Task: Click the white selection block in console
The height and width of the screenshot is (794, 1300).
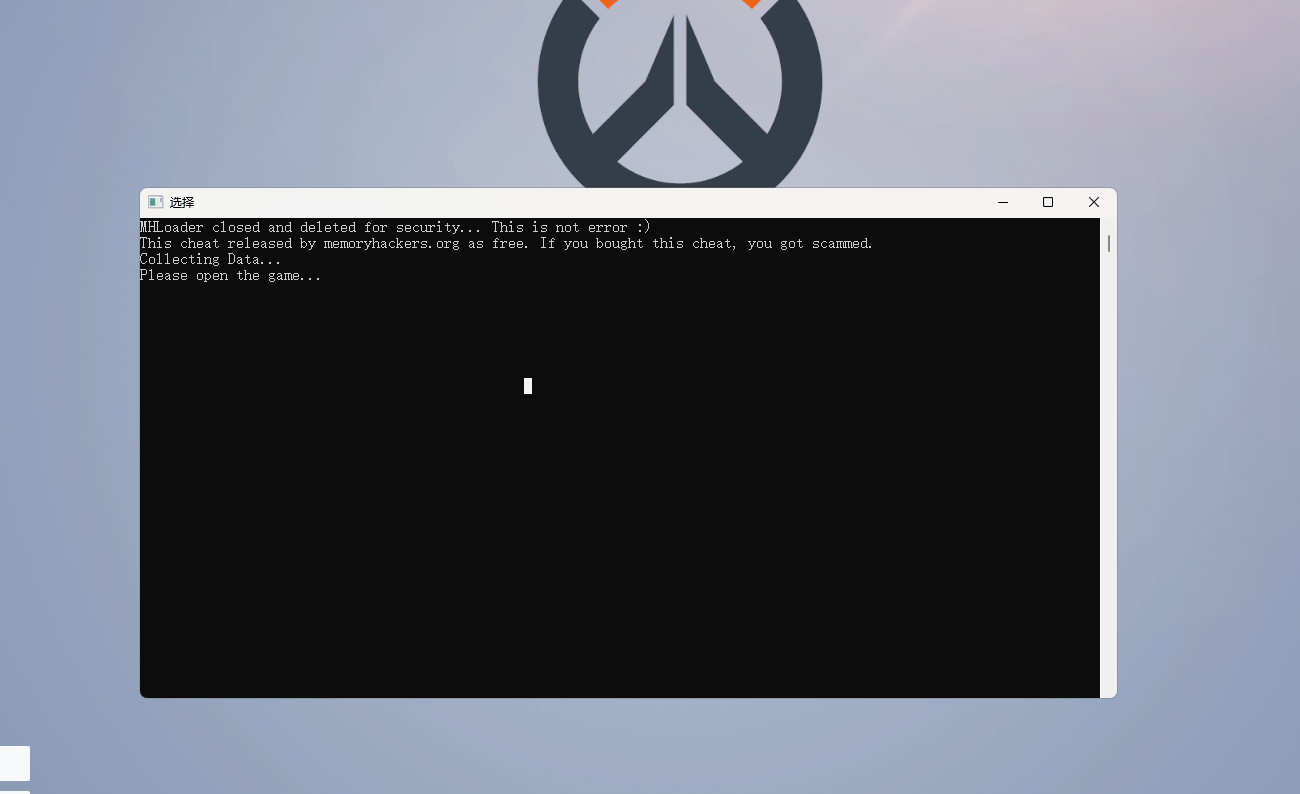Action: (528, 386)
